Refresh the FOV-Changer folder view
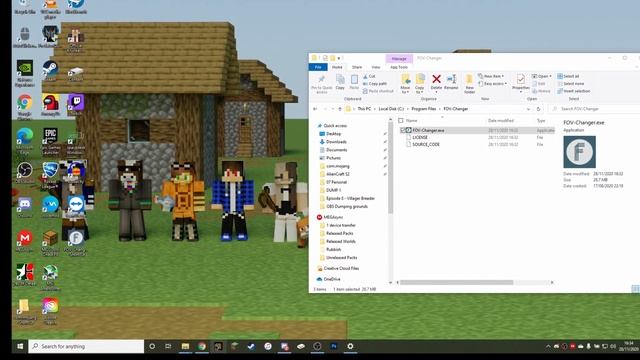Image resolution: width=640 pixels, height=360 pixels. pos(538,109)
